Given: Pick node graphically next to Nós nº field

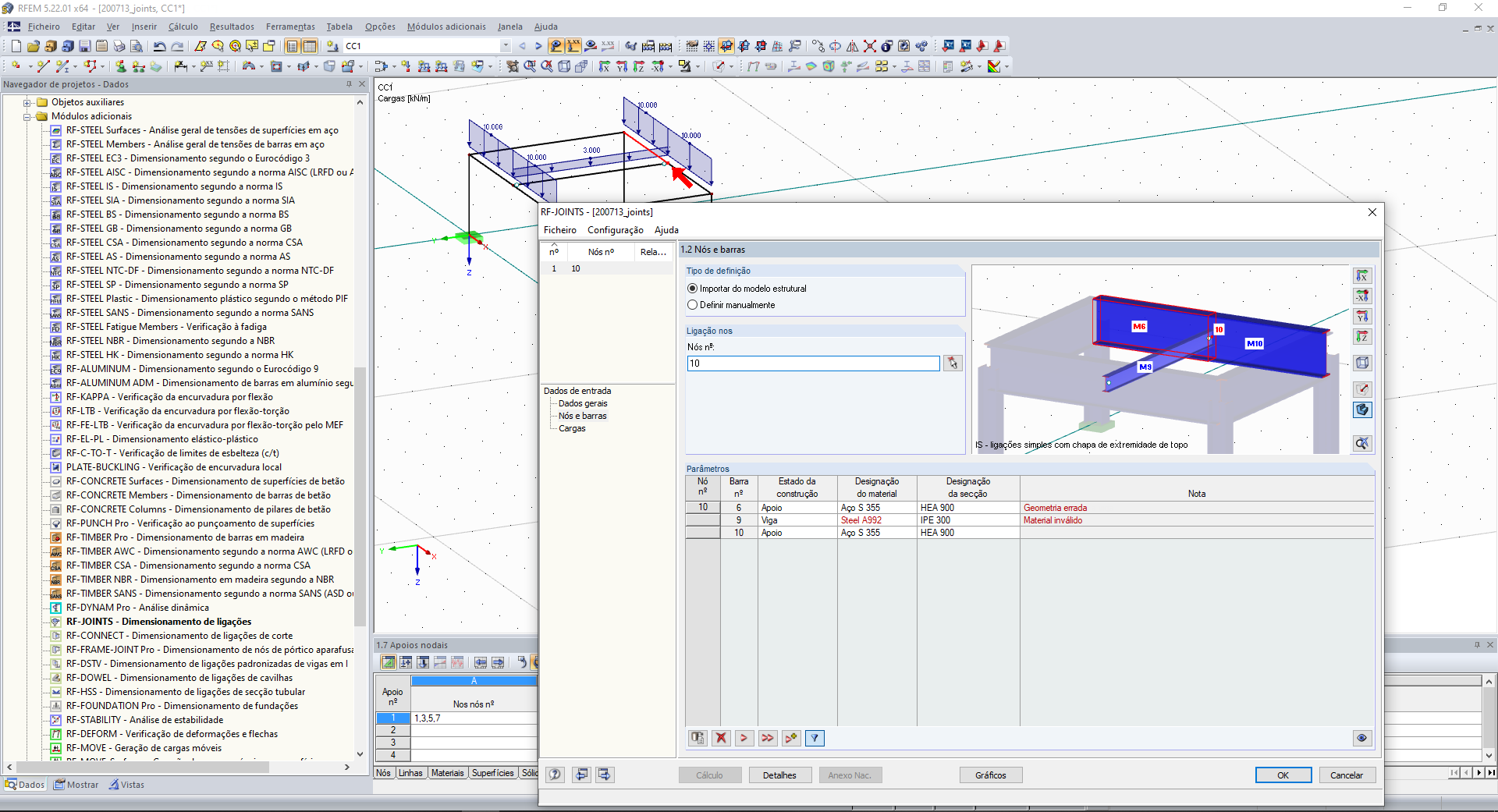Looking at the screenshot, I should tap(953, 363).
